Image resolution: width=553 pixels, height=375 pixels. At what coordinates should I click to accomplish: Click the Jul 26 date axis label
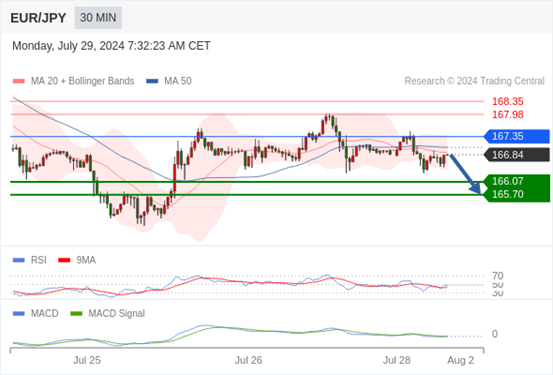(x=249, y=360)
